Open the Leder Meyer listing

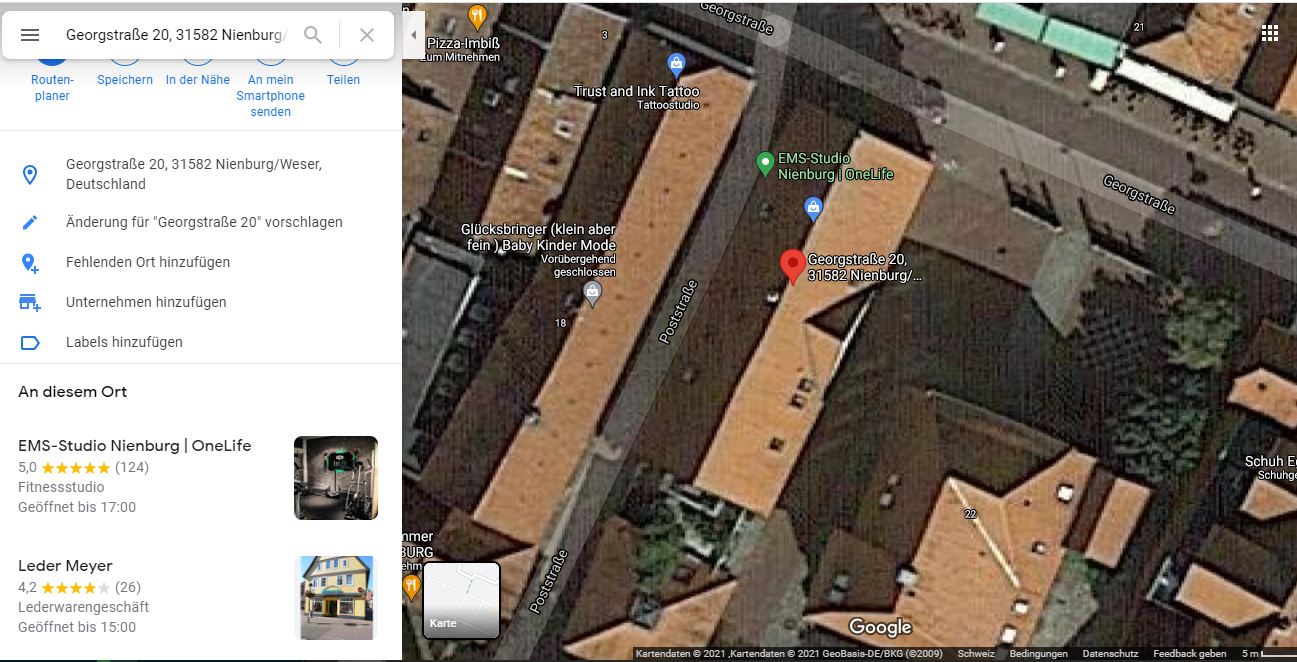[65, 566]
